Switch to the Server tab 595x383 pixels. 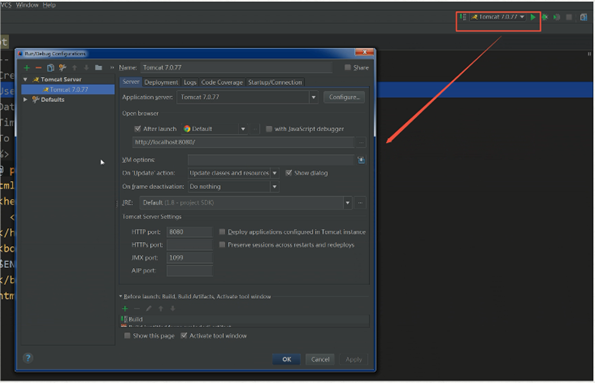(x=131, y=82)
